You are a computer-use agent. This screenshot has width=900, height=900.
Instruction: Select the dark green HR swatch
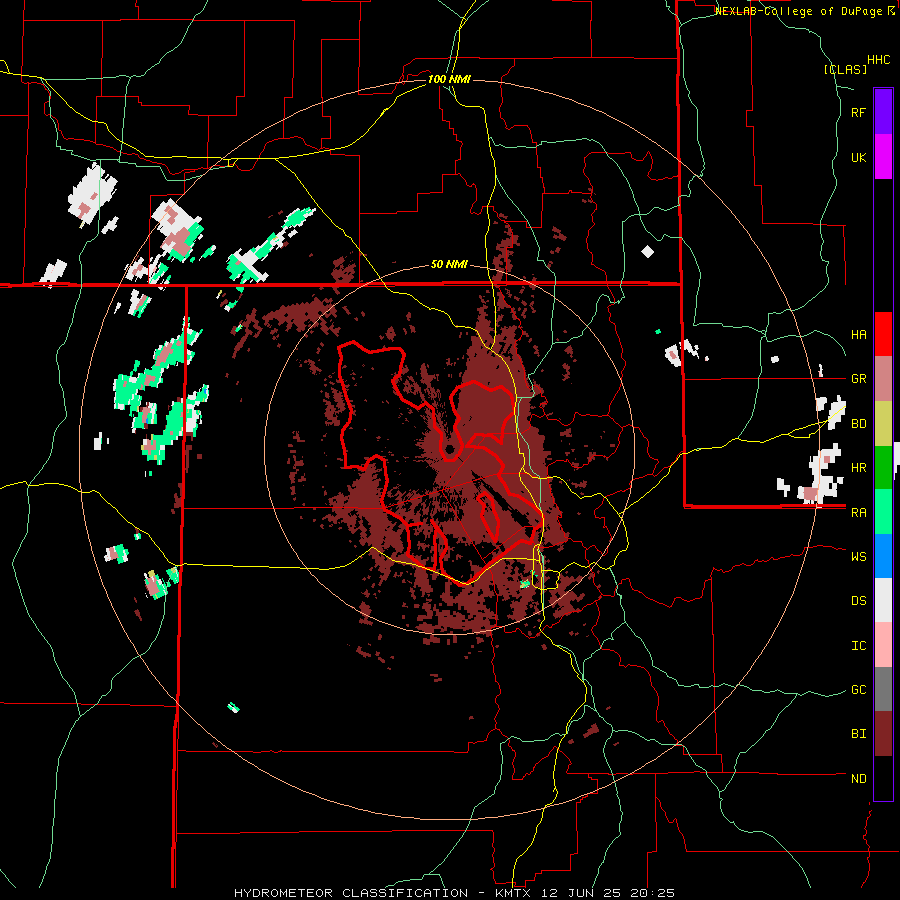[883, 467]
